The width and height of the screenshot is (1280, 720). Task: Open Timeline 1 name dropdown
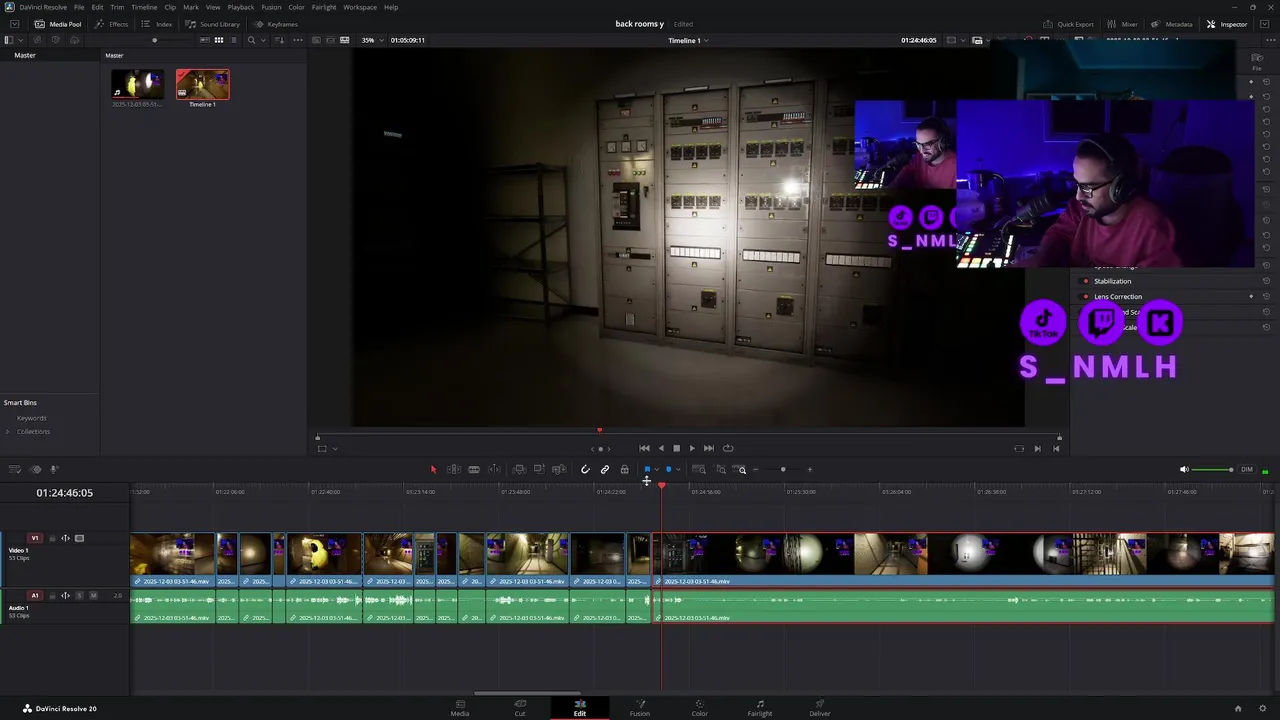coord(688,40)
